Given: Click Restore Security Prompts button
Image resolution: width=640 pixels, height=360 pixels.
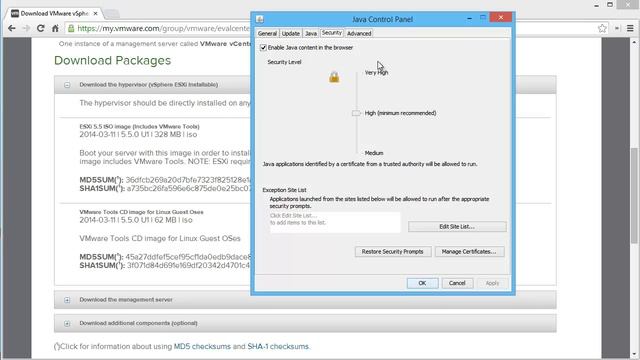Looking at the screenshot, I should pyautogui.click(x=393, y=252).
